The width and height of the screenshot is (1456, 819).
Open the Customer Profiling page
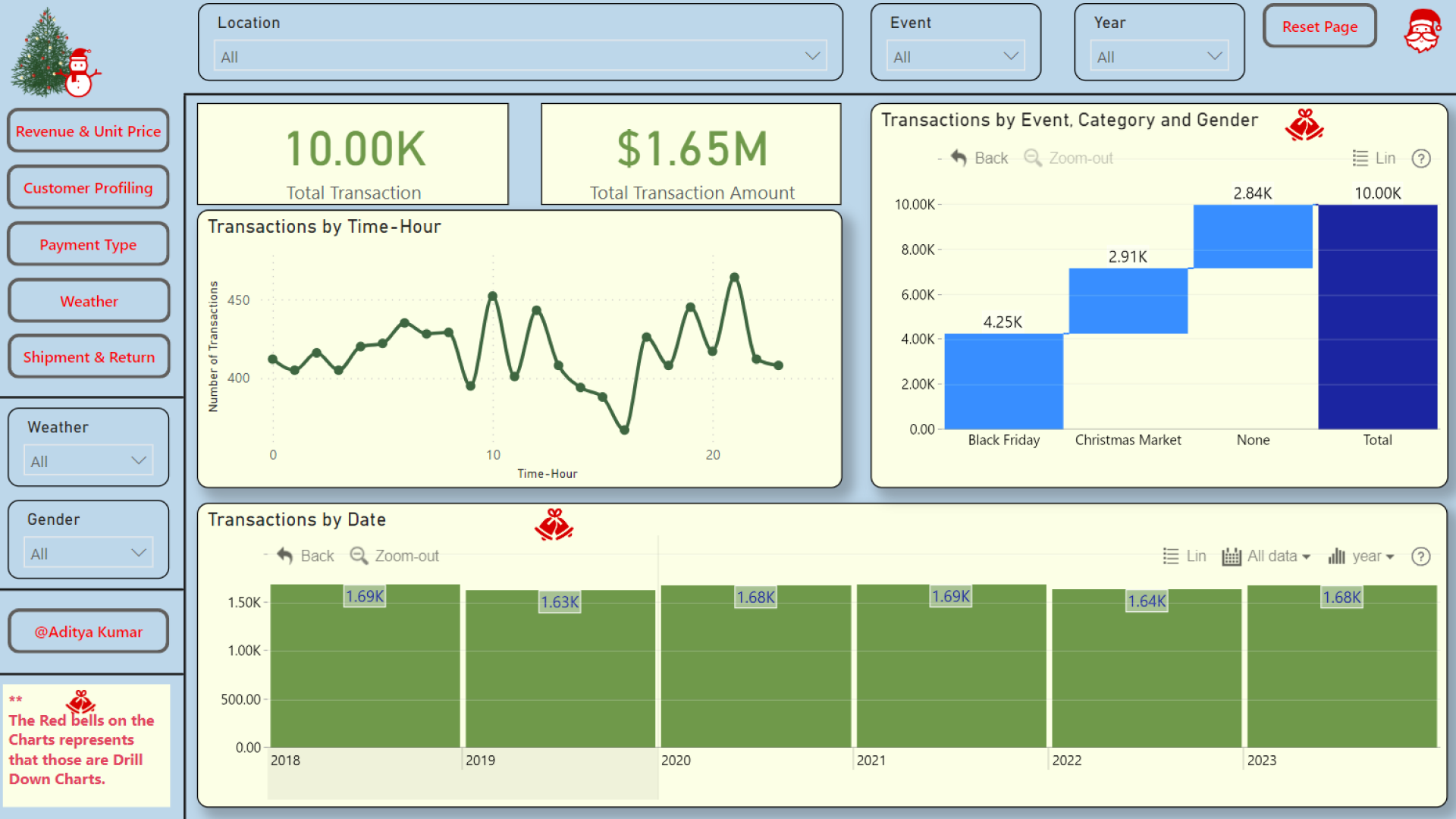point(88,187)
